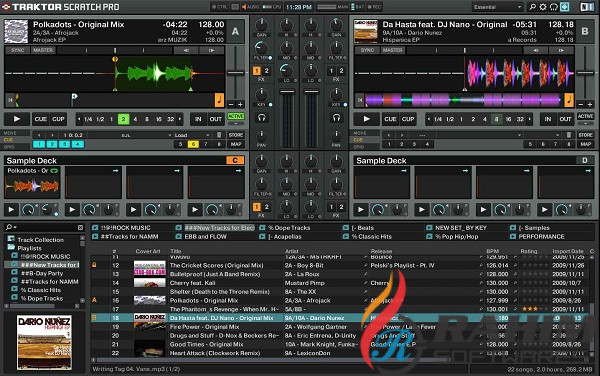Click STORE on Deck A

(x=236, y=135)
